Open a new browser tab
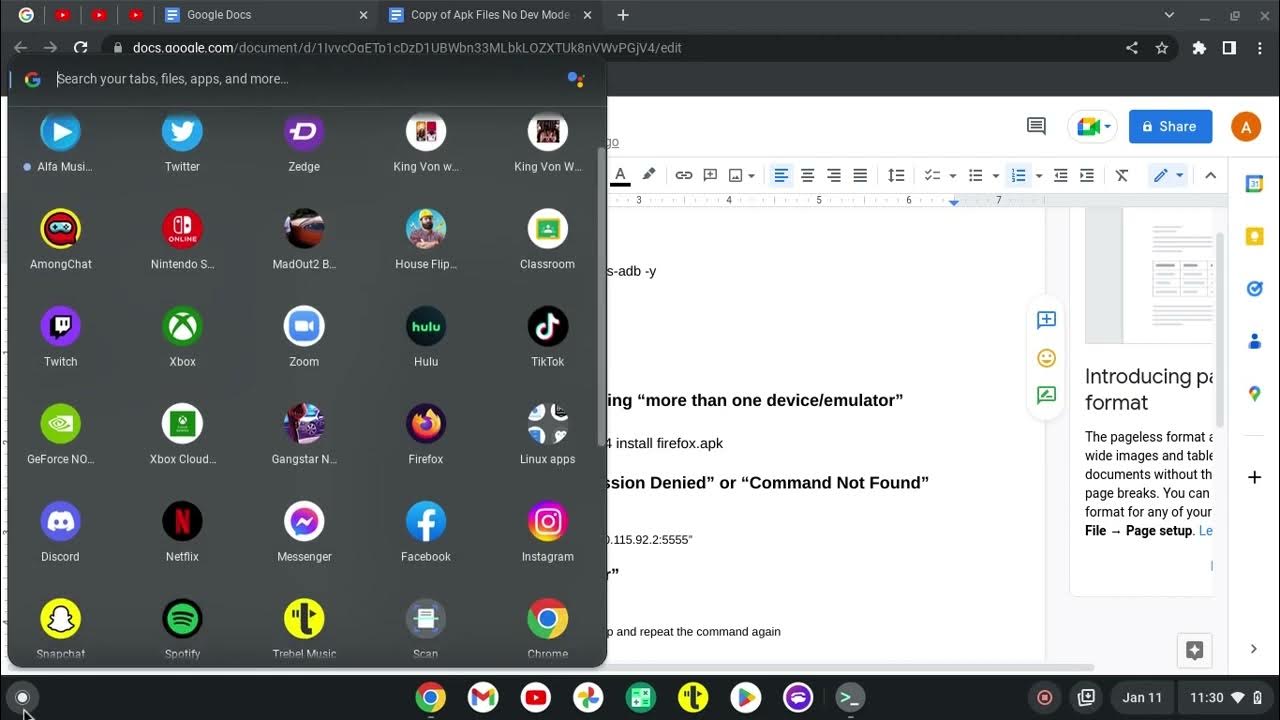 coord(623,15)
